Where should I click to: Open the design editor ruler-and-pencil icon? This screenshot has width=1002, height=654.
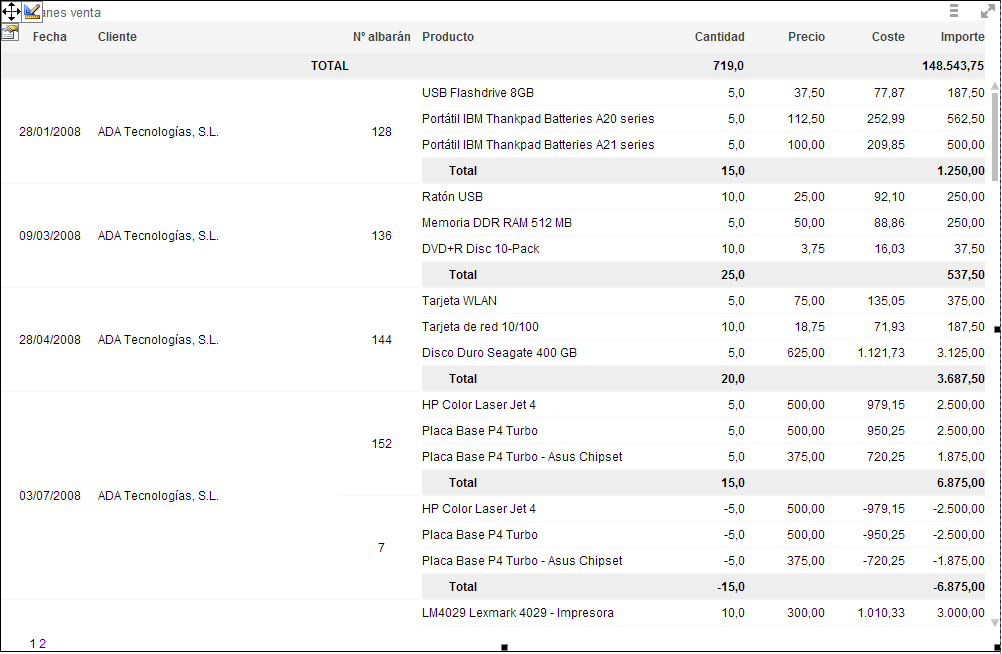[32, 11]
